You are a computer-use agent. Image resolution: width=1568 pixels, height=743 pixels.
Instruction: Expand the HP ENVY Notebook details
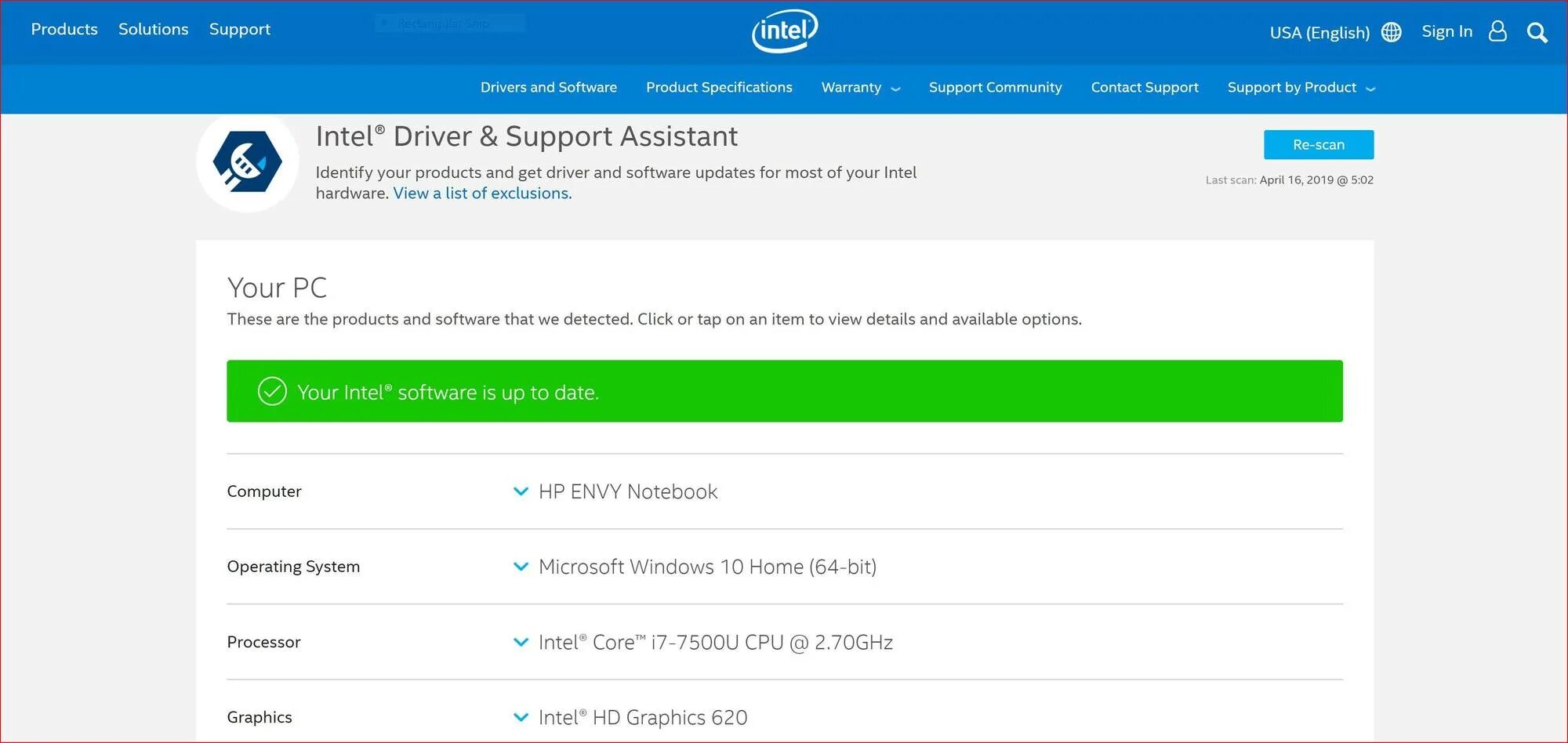click(x=521, y=491)
